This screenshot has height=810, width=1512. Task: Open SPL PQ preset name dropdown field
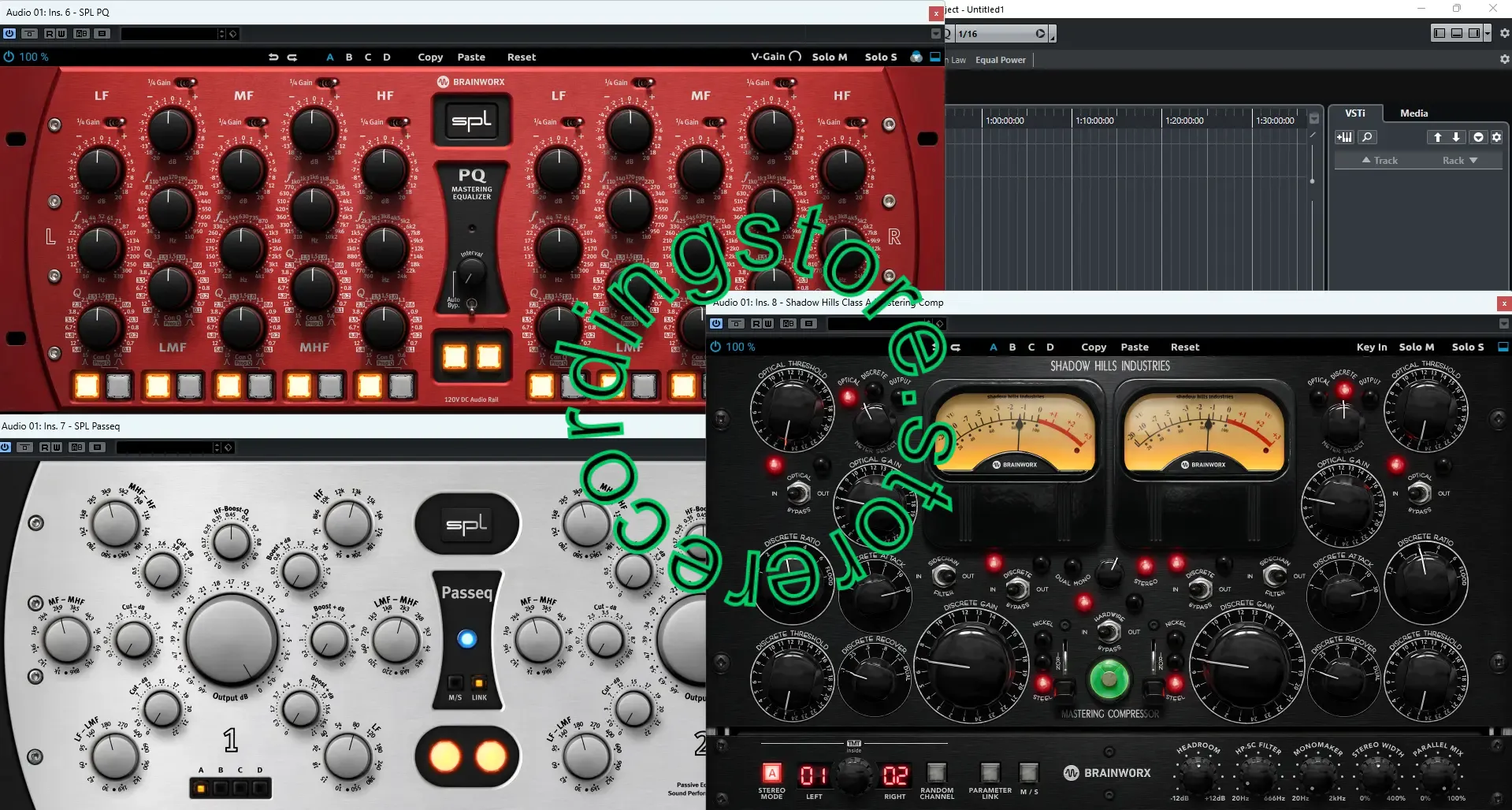coord(169,34)
